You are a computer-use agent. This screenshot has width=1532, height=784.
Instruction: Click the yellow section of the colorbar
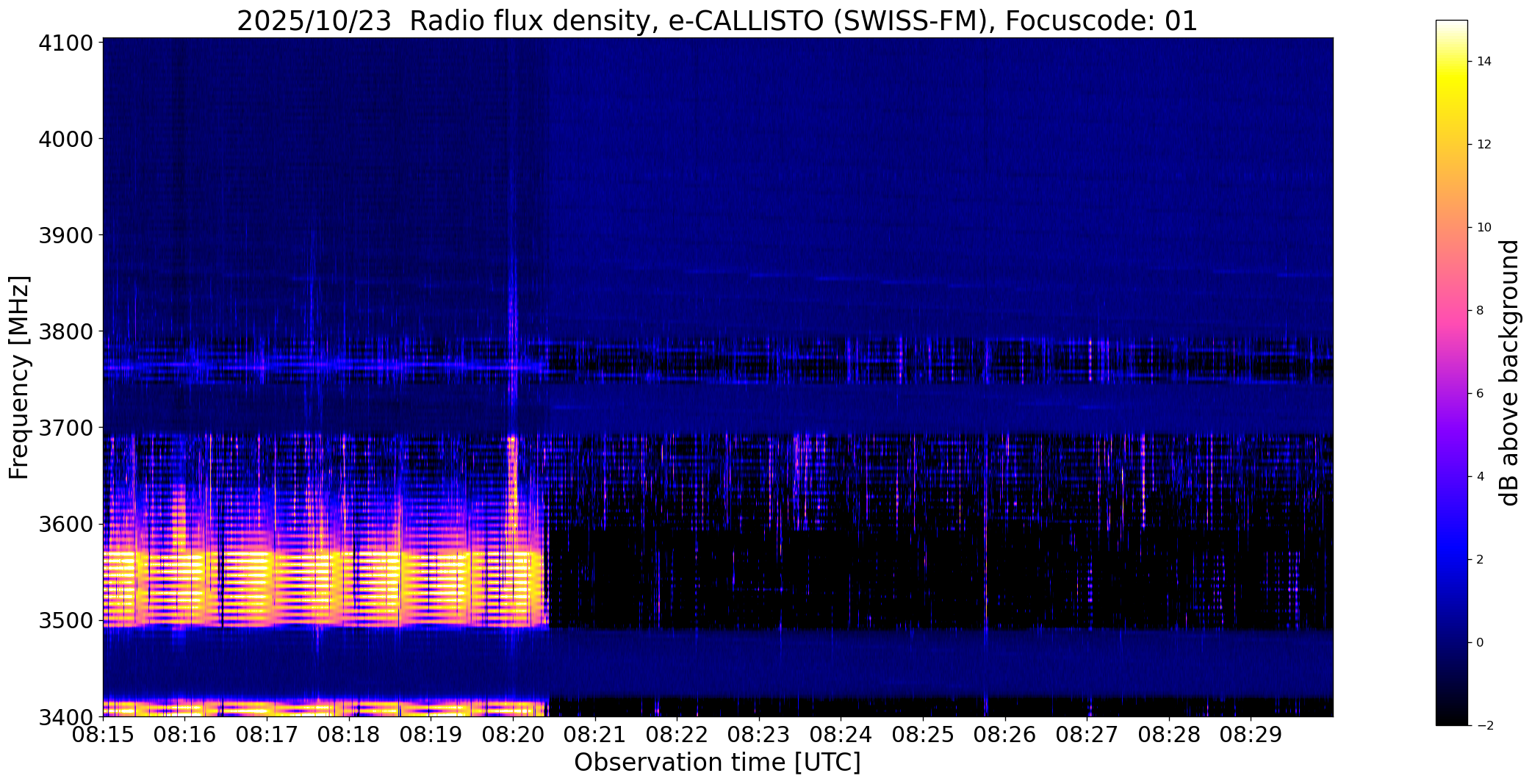click(1451, 88)
